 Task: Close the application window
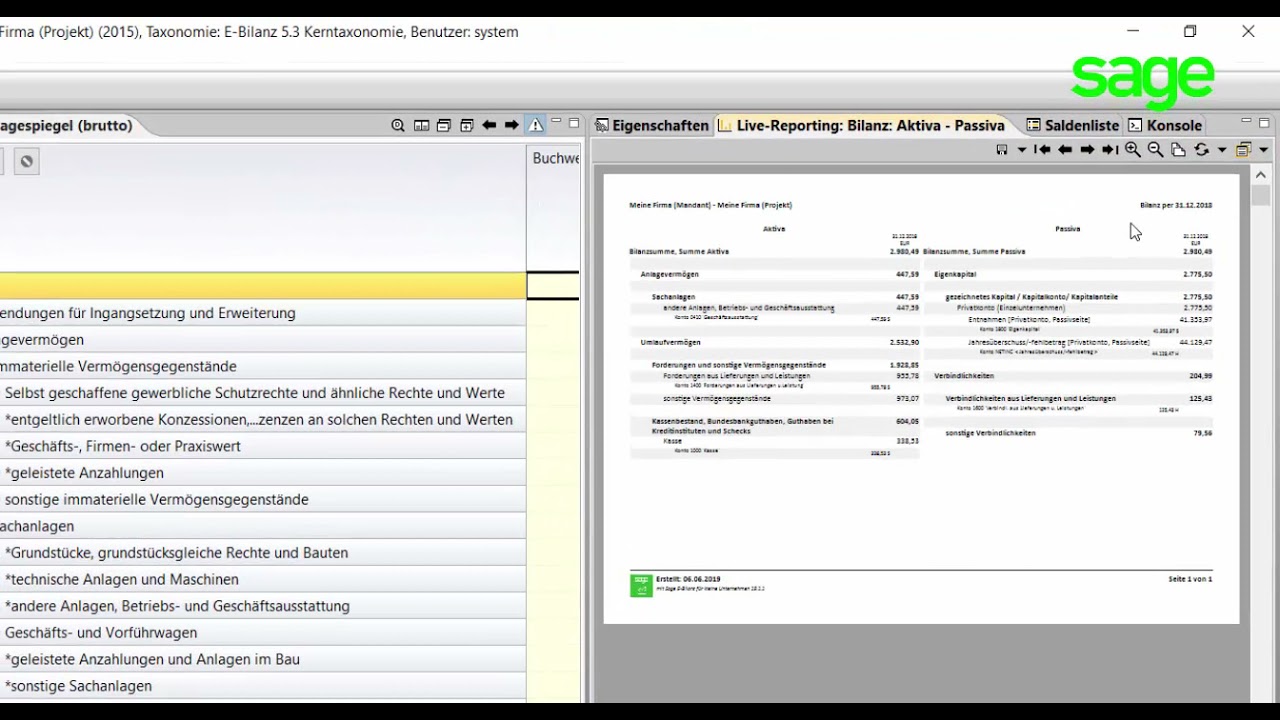tap(1248, 31)
